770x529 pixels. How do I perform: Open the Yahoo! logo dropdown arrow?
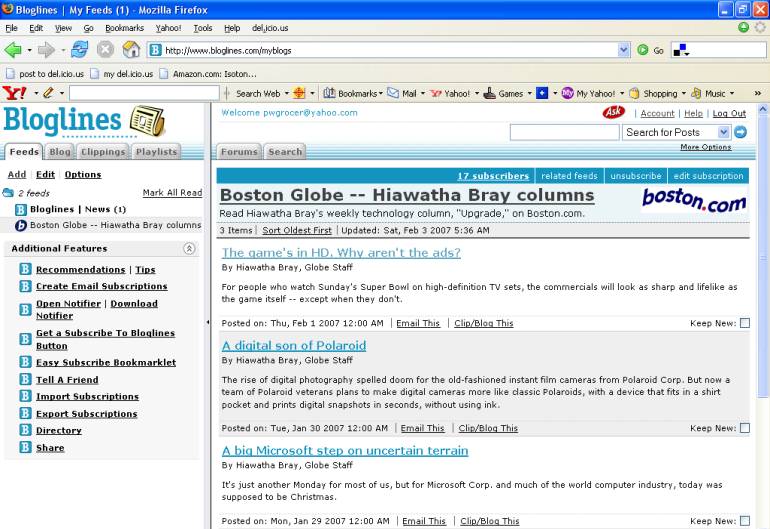[36, 93]
